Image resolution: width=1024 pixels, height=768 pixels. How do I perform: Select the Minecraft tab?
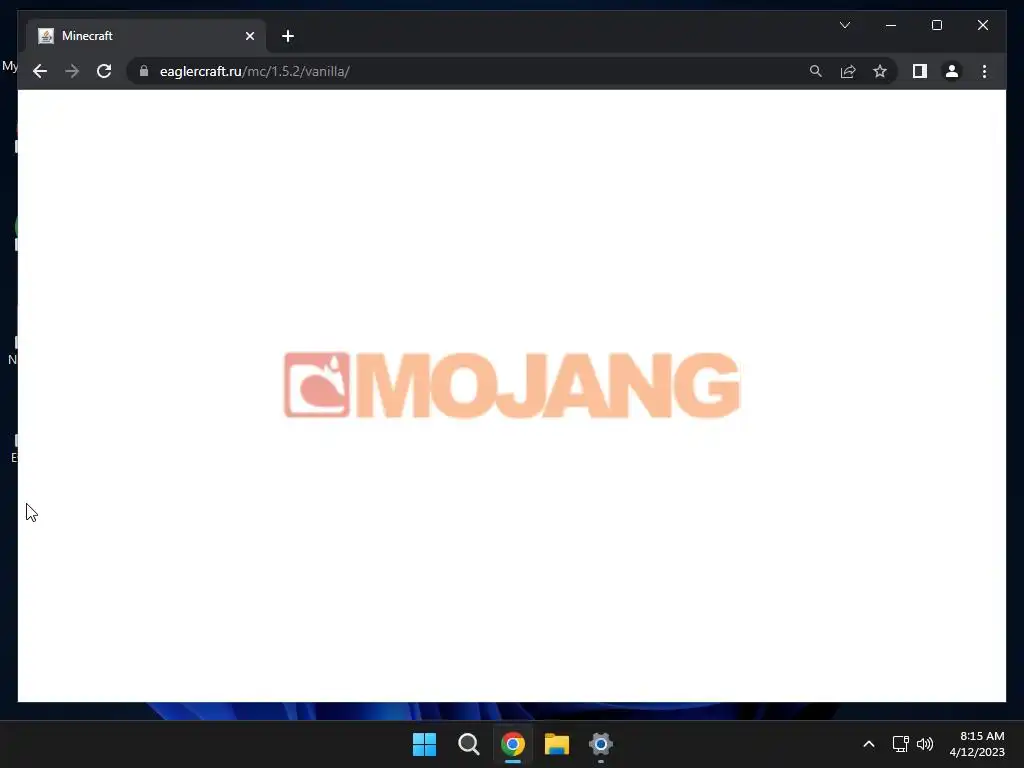(146, 36)
